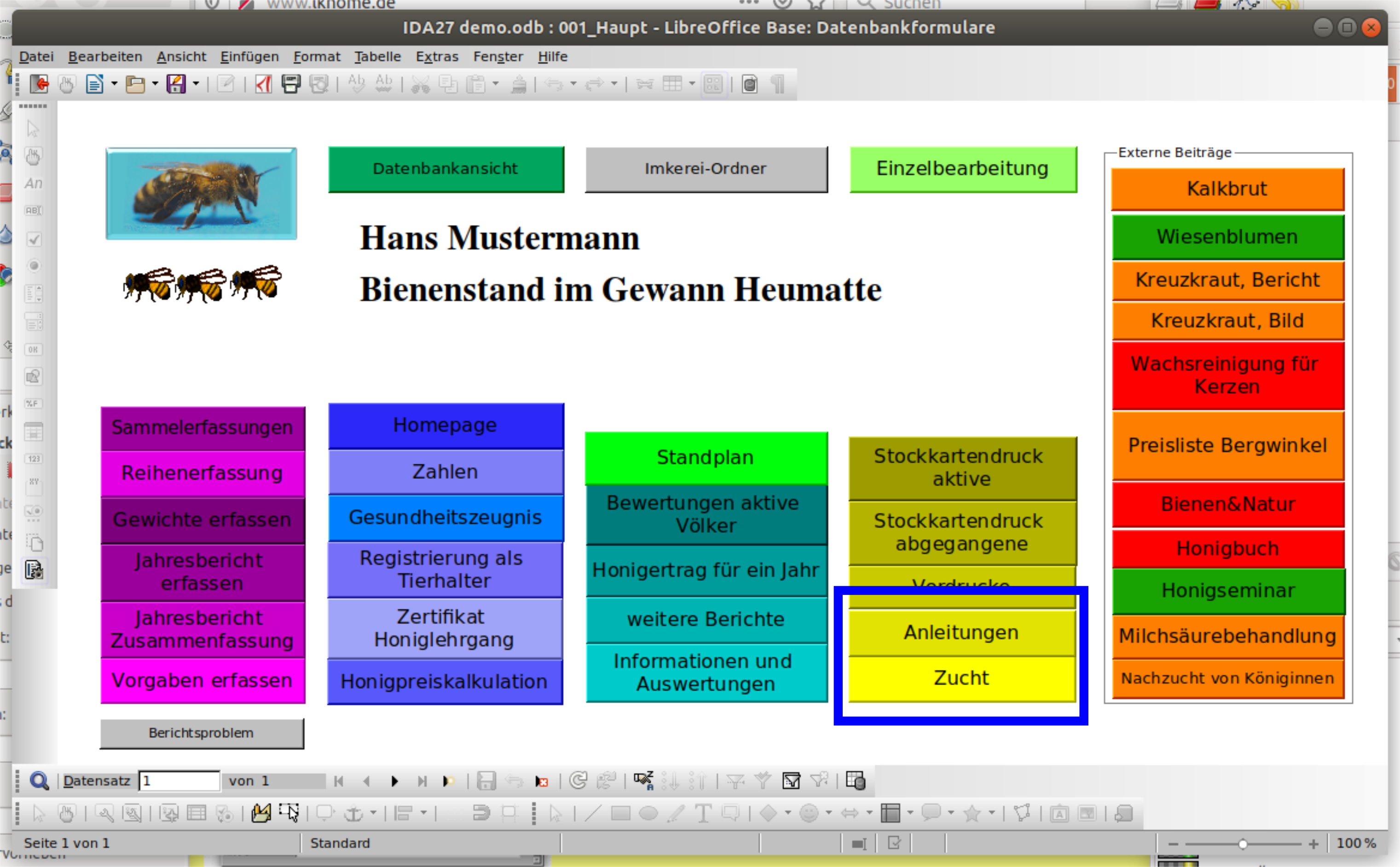
Task: Click the Datenbankansicht button
Action: pyautogui.click(x=446, y=169)
